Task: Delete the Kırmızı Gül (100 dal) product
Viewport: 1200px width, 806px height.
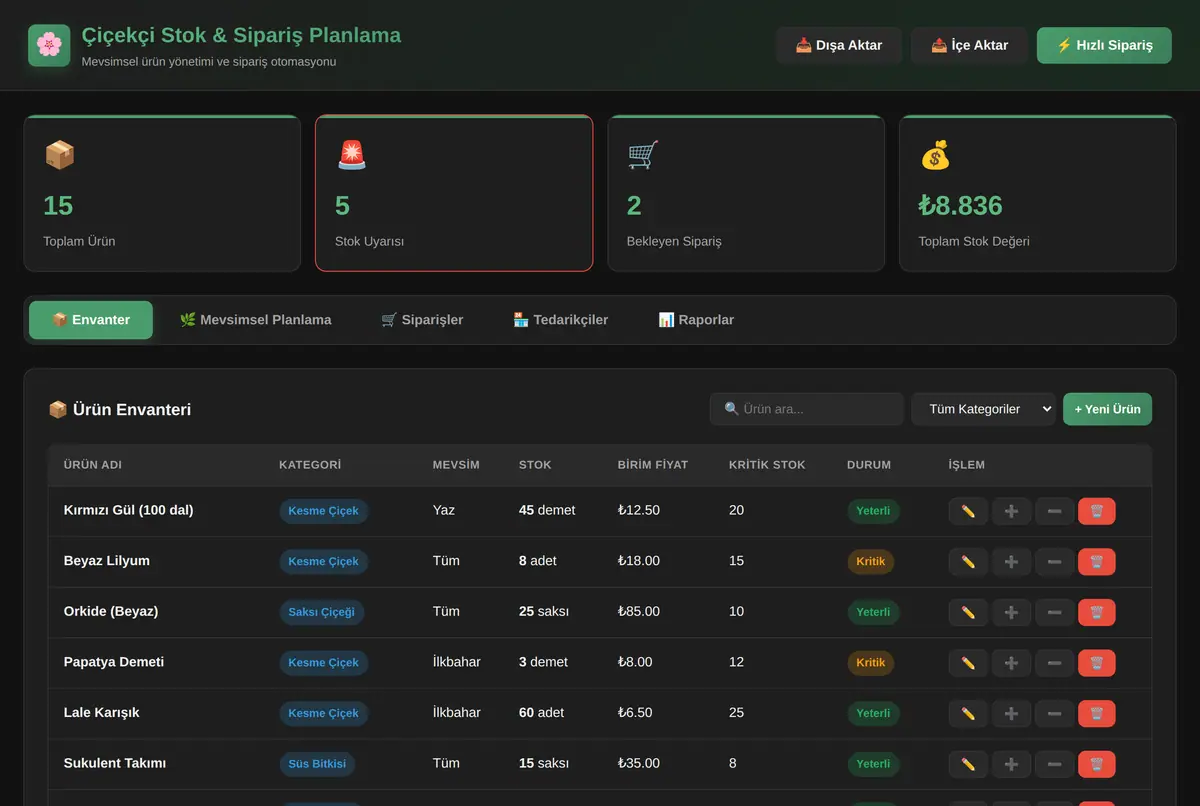Action: (x=1097, y=511)
